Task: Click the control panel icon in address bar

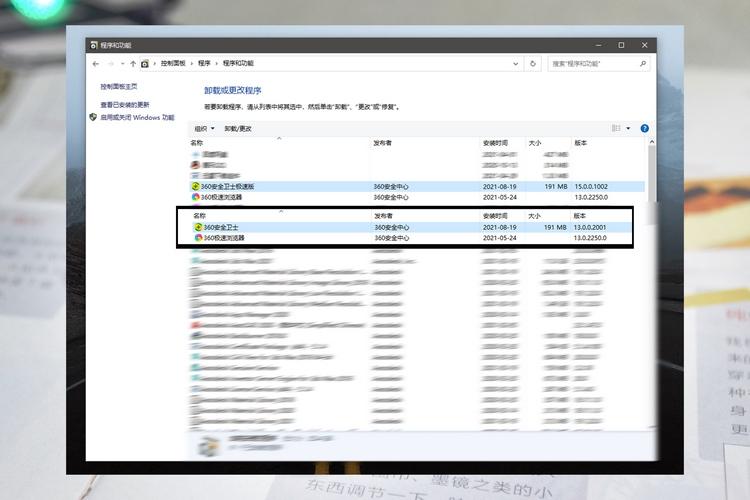Action: tap(145, 64)
